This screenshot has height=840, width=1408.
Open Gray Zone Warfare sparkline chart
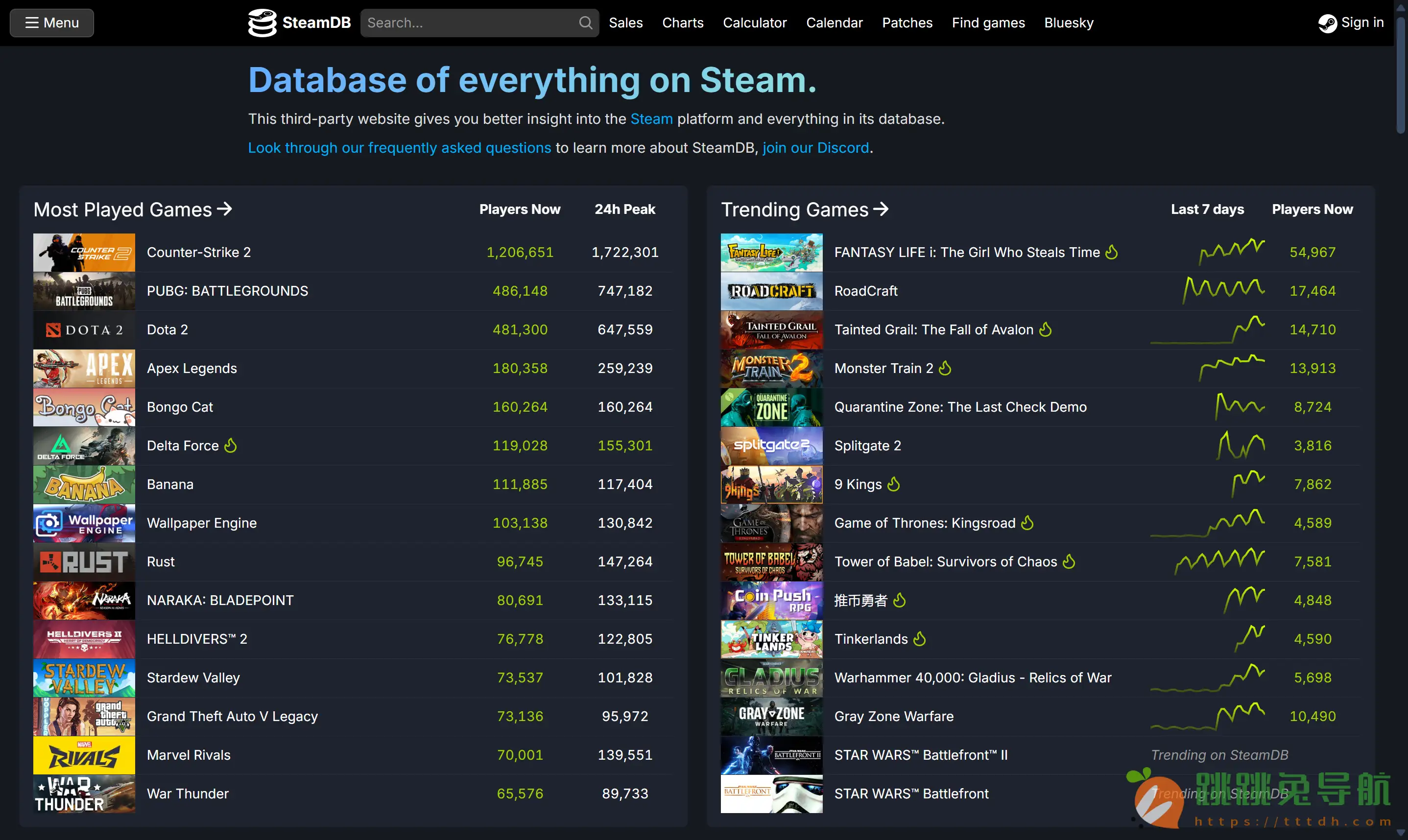[x=1208, y=716]
